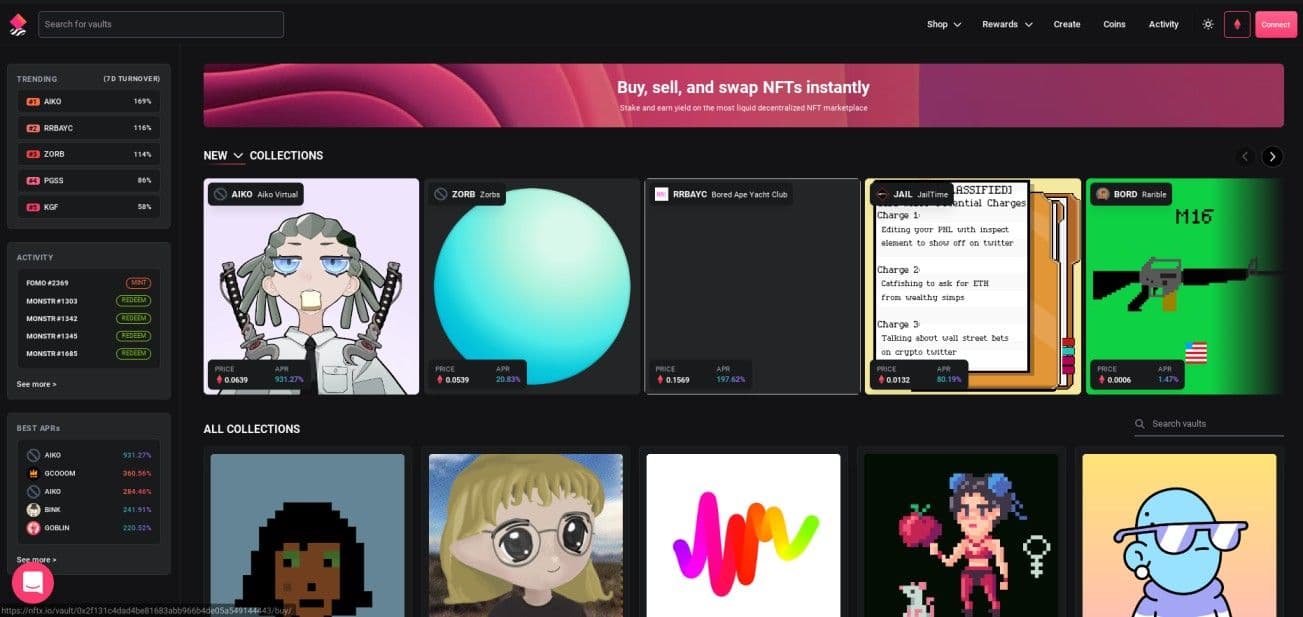The image size is (1303, 617).
Task: Open the ZORB Zorbs collection card
Action: tap(531, 286)
